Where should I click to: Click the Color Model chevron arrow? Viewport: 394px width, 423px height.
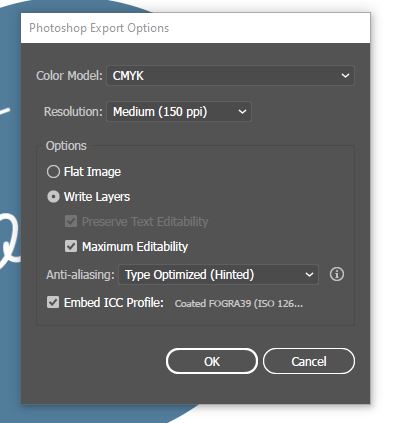pos(345,76)
